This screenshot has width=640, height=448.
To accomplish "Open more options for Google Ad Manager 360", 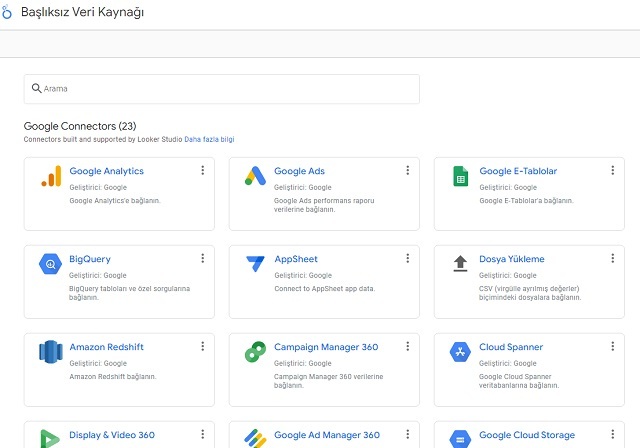I will point(407,434).
